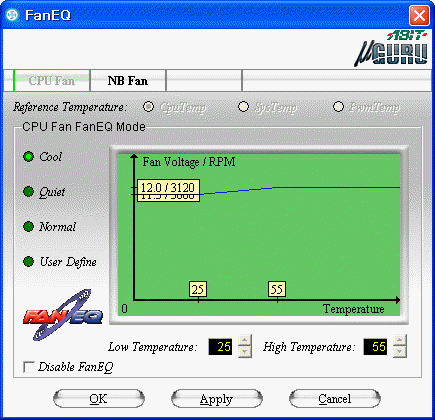
Task: Click the OK button
Action: point(99,398)
